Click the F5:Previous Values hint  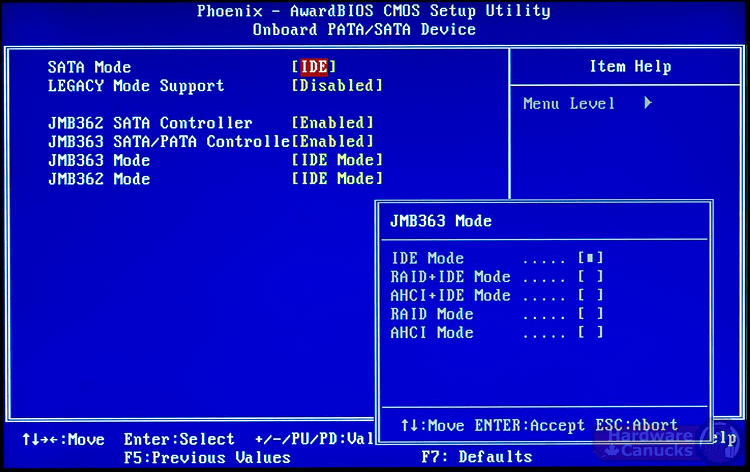click(207, 458)
